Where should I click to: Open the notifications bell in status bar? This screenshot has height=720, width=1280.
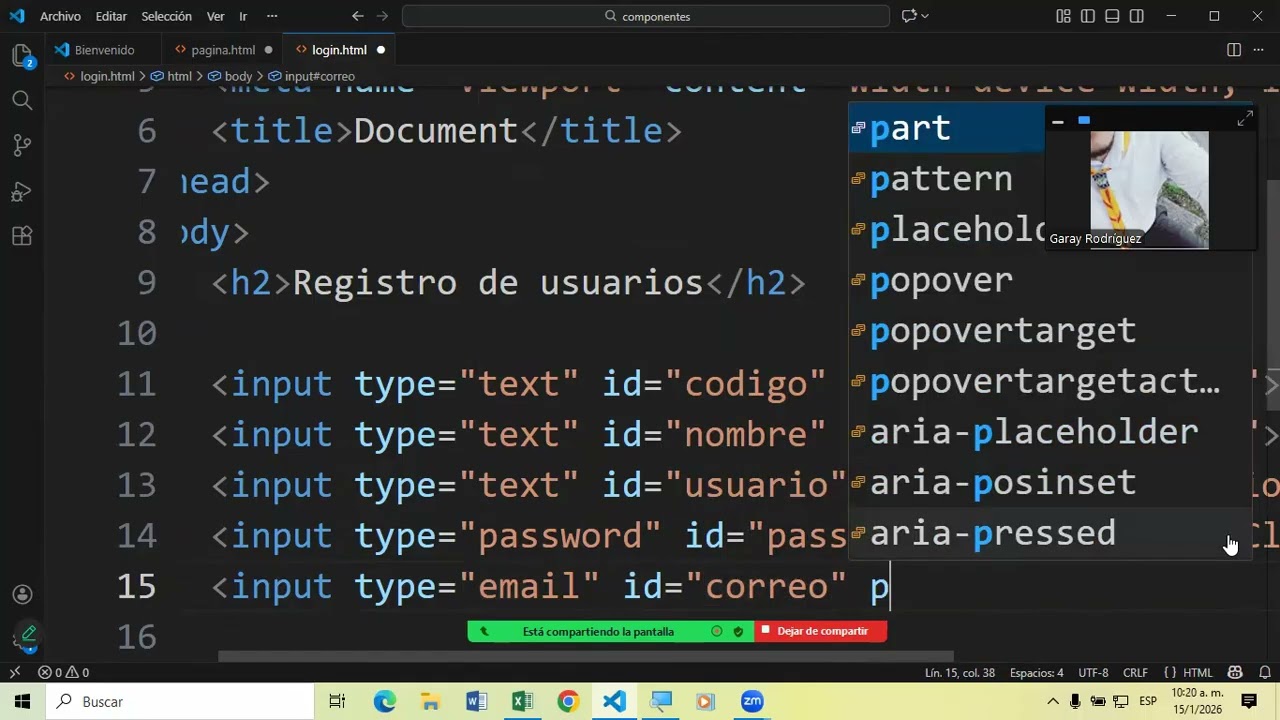(x=1263, y=673)
